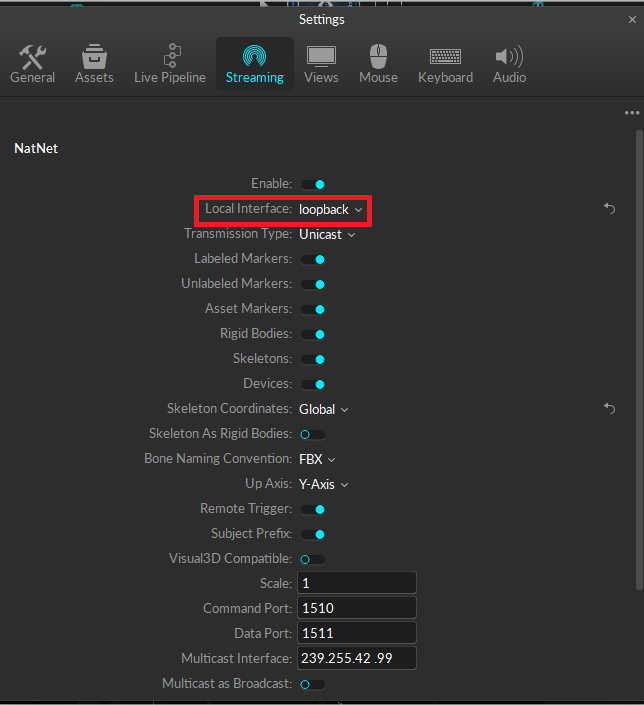
Task: Click the Up Axis label
Action: [x=268, y=484]
